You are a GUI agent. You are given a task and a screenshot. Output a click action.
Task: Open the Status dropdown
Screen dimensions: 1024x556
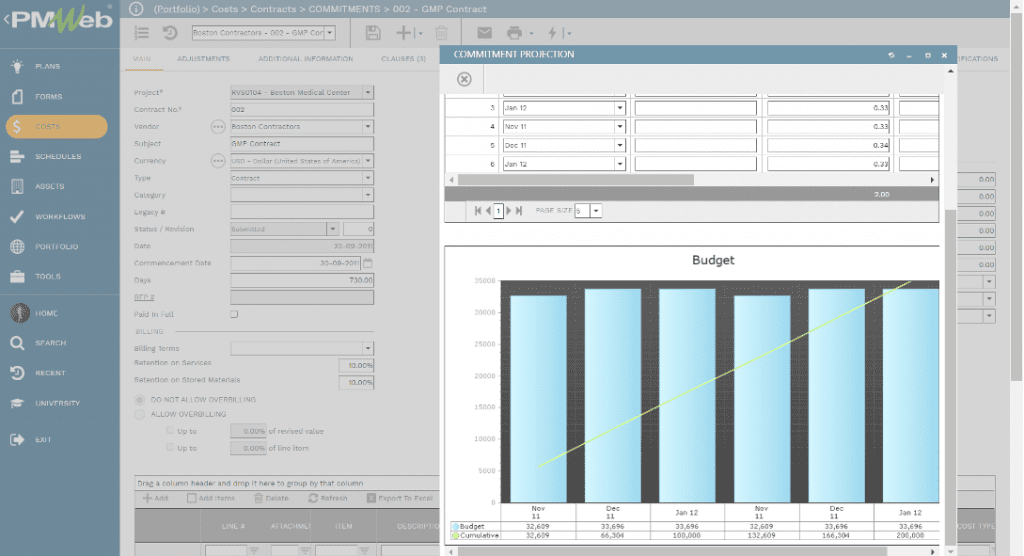[332, 229]
